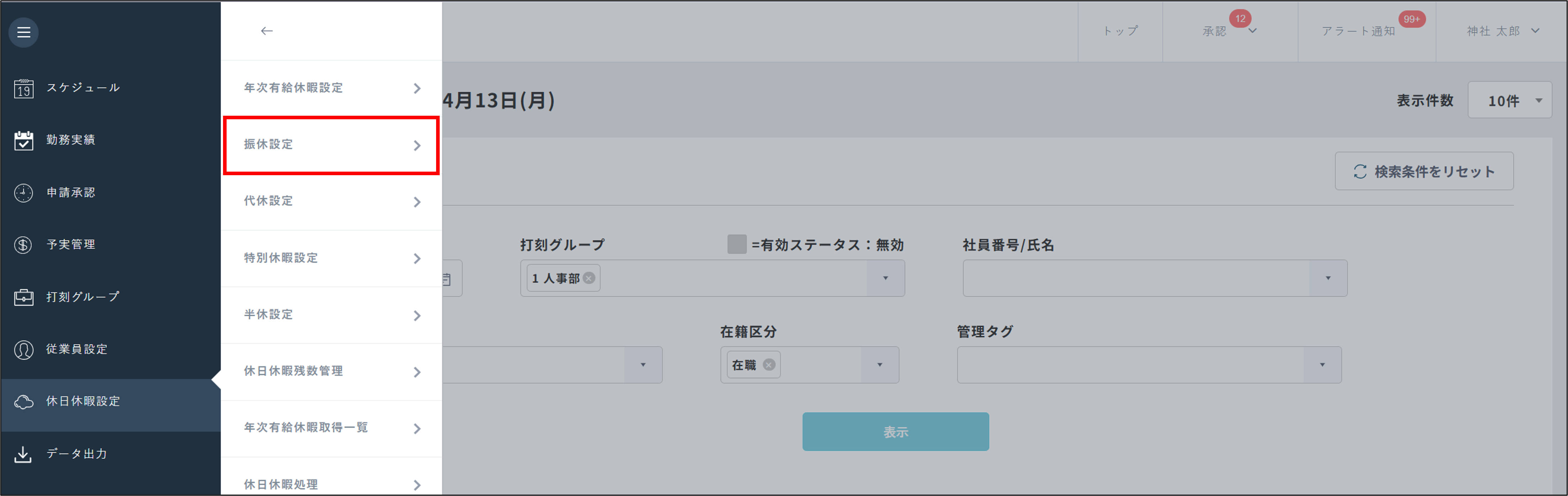Viewport: 1568px width, 496px height.
Task: Click the 4月13日(月) date heading
Action: [498, 100]
